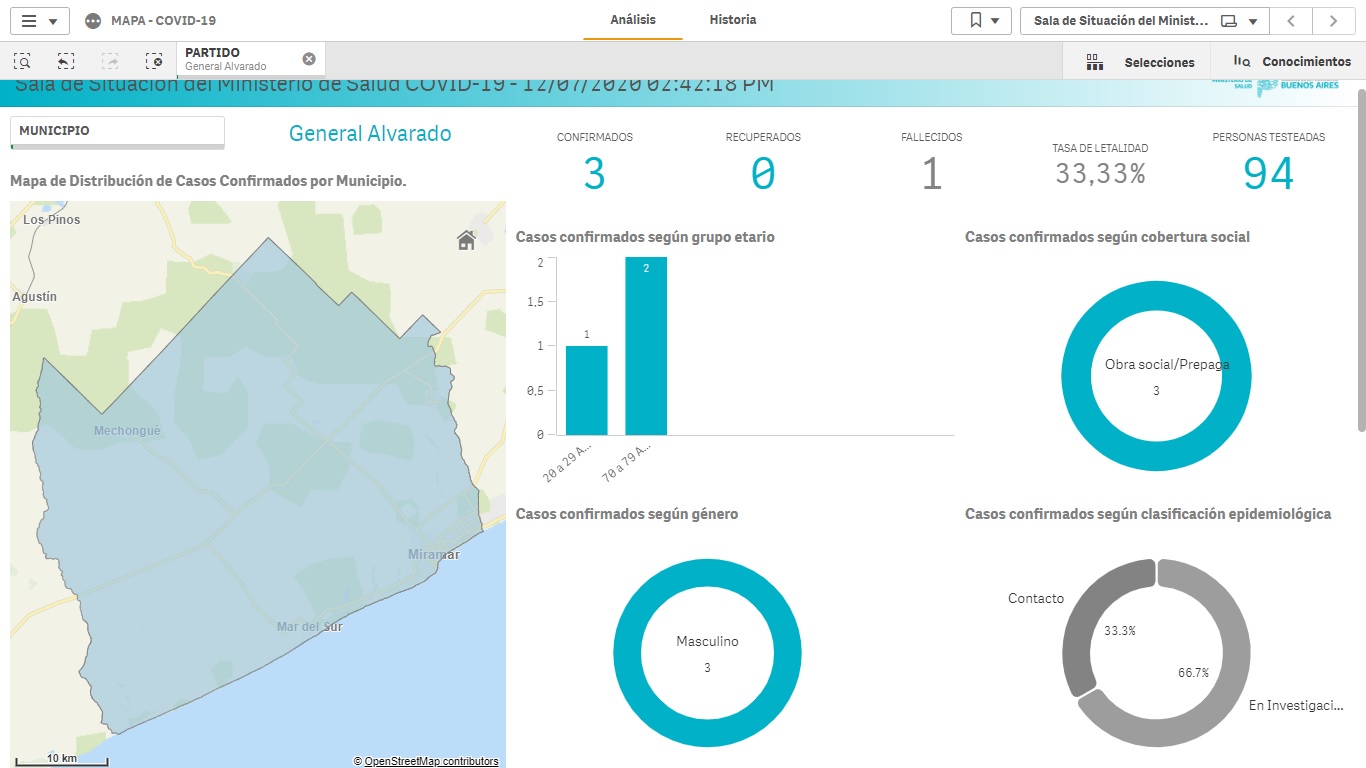
Task: Switch to the Historia tab
Action: tap(733, 20)
